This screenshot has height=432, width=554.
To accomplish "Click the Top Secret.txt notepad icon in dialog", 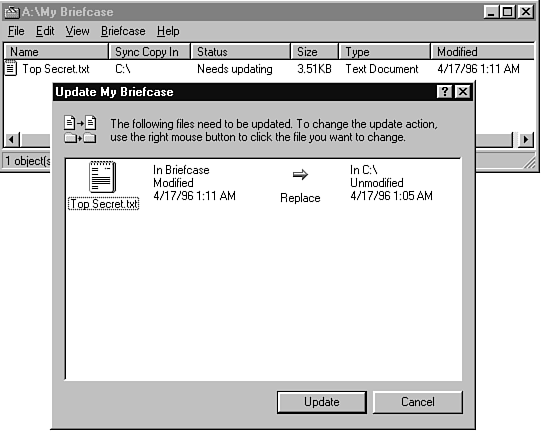I will tap(102, 177).
